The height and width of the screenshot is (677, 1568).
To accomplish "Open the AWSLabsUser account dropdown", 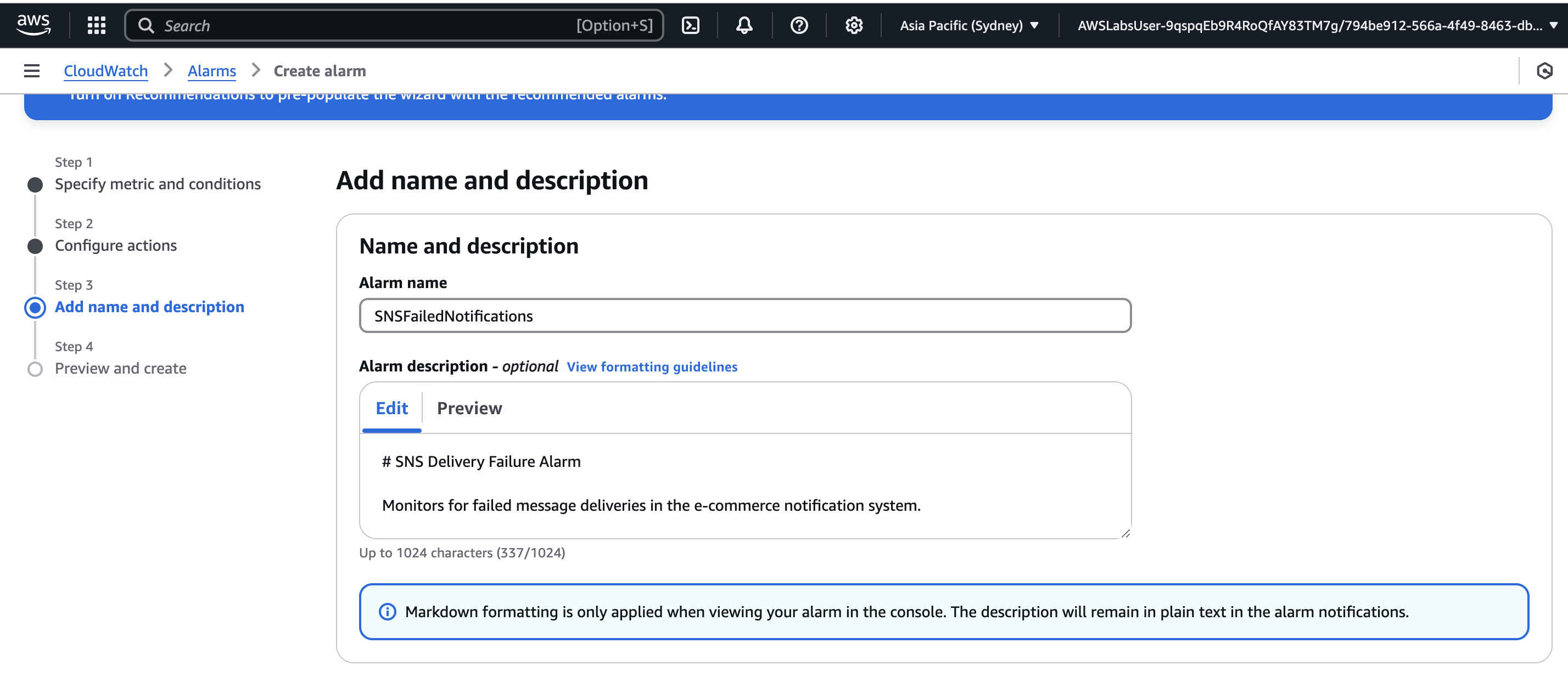I will pyautogui.click(x=1317, y=25).
